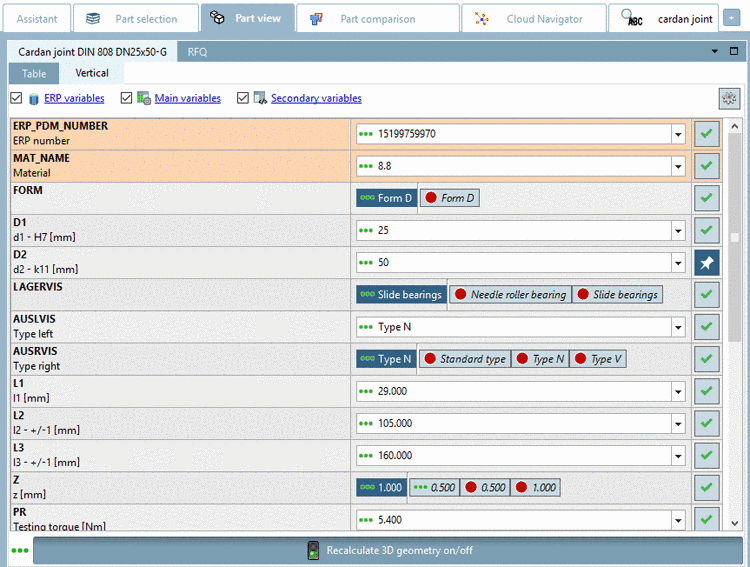Image resolution: width=750 pixels, height=567 pixels.
Task: Click the checkmark button in FORM row
Action: click(706, 198)
